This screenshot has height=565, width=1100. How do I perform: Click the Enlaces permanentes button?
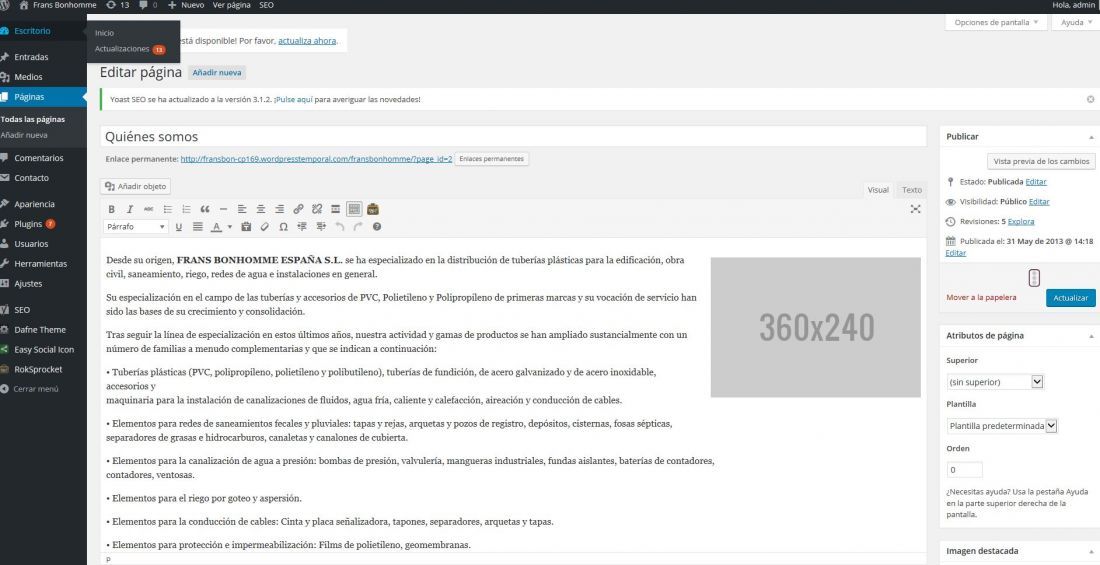tap(491, 159)
